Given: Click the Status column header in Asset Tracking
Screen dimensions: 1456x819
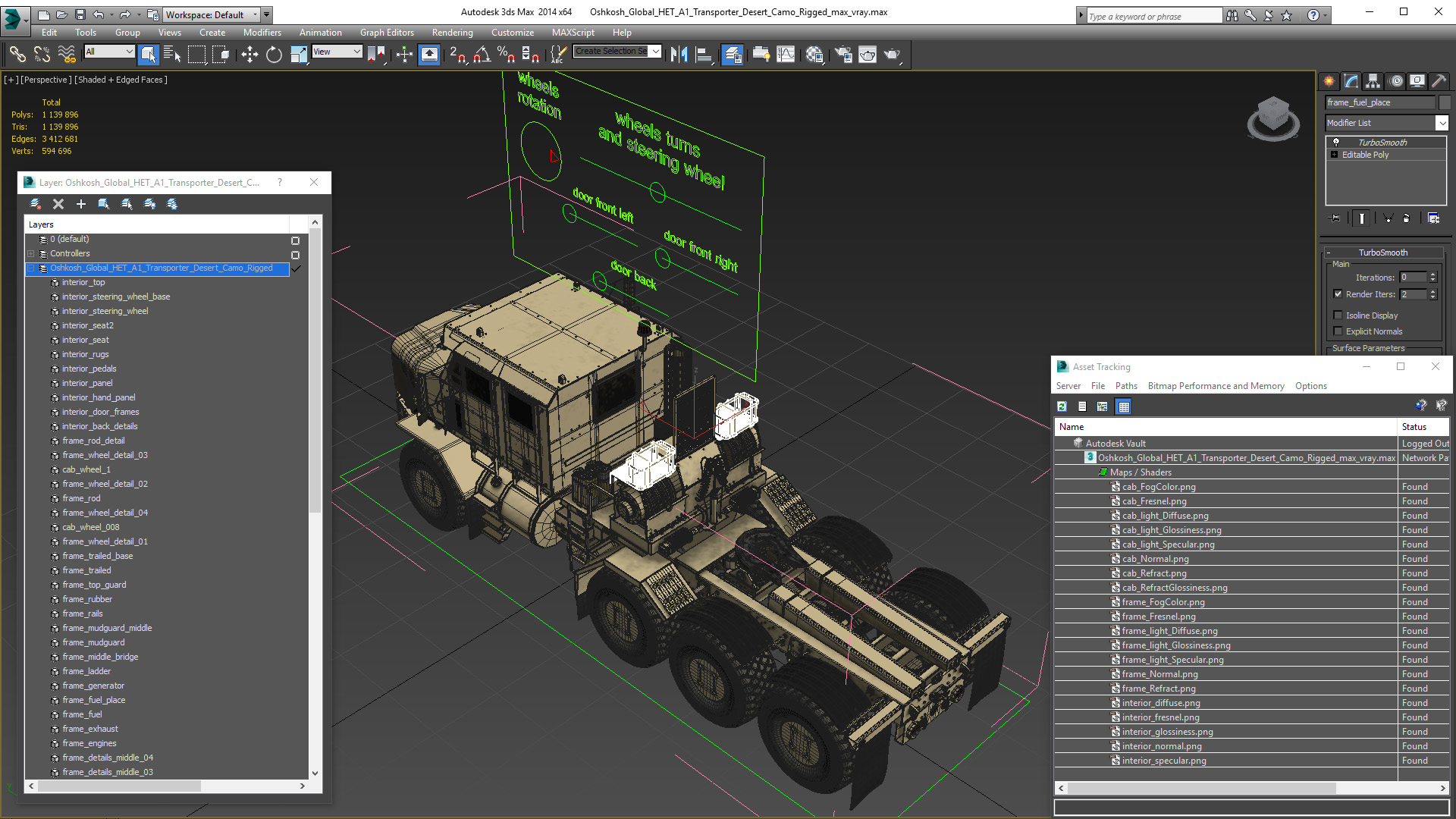Looking at the screenshot, I should (x=1423, y=427).
